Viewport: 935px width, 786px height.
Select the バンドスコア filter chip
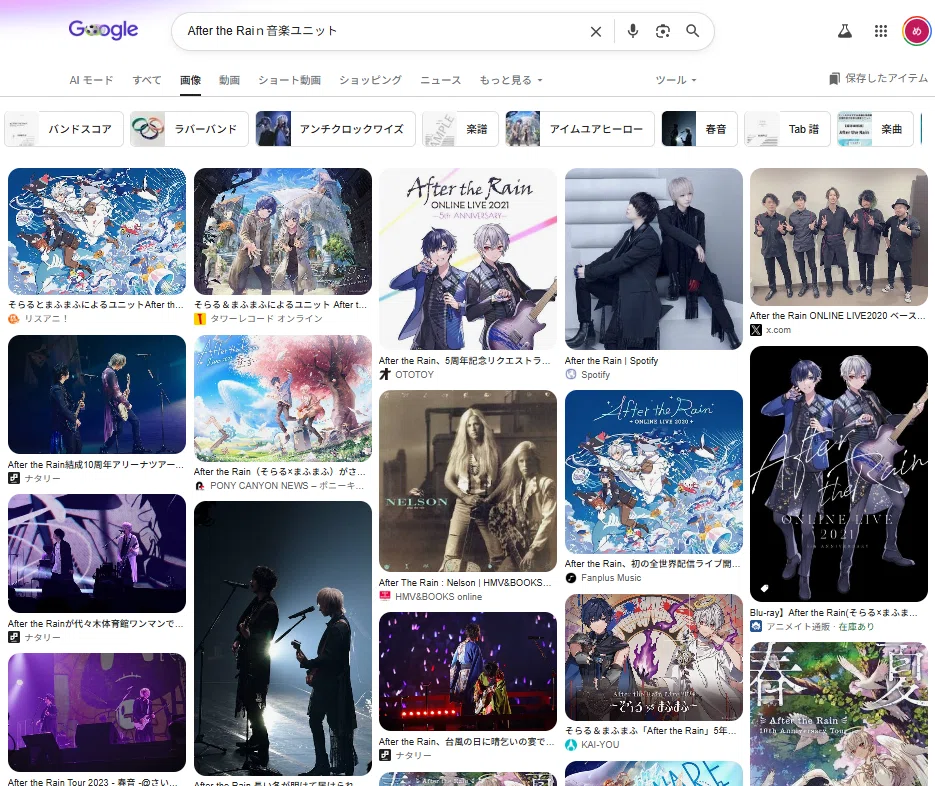click(x=64, y=129)
